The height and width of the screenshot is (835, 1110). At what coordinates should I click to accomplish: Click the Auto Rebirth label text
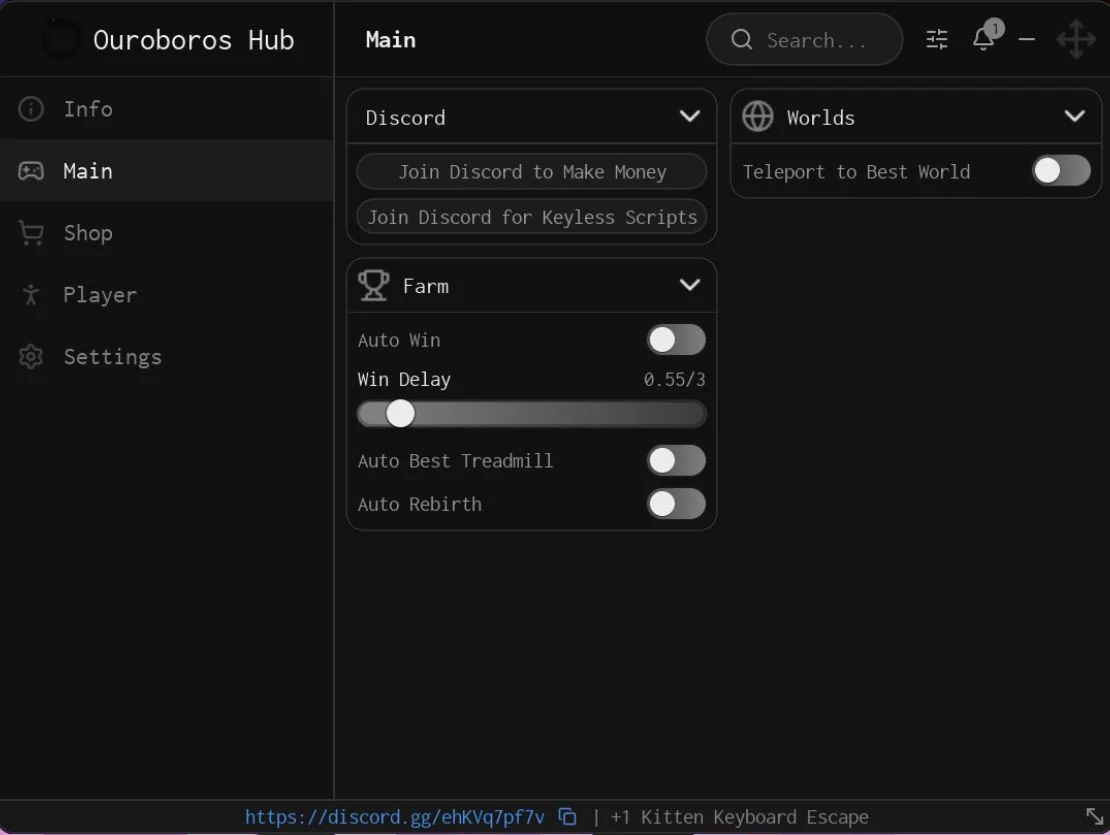click(x=420, y=505)
